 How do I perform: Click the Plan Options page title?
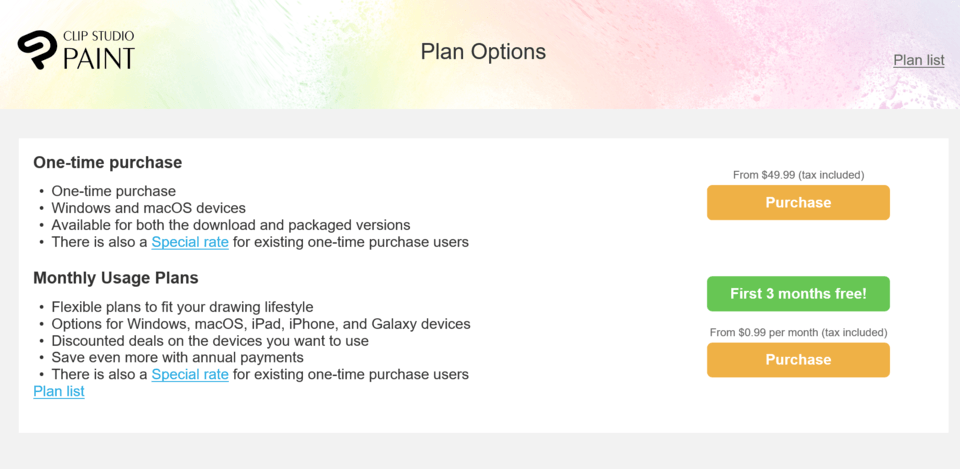[483, 52]
